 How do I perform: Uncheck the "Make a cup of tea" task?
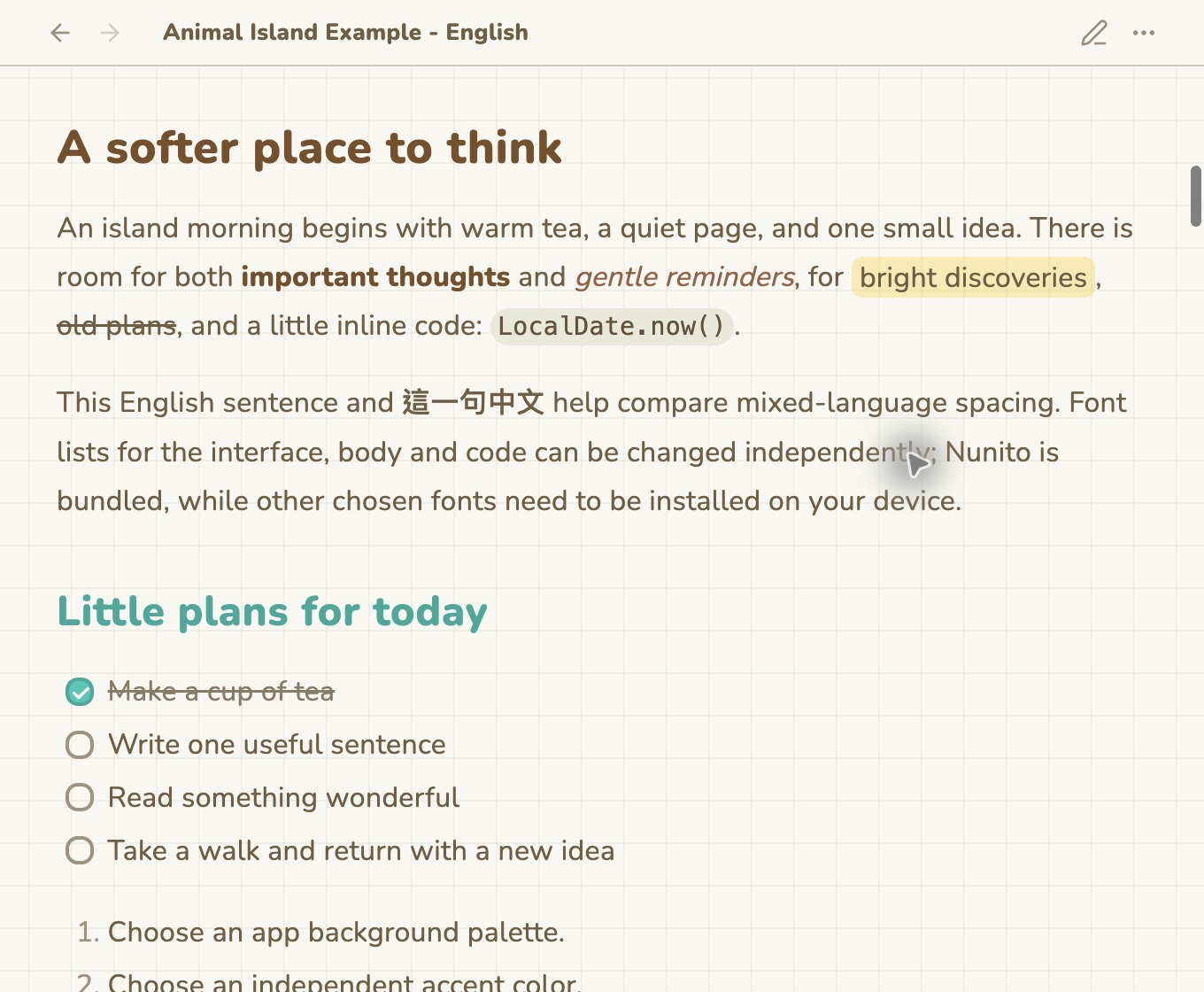80,692
